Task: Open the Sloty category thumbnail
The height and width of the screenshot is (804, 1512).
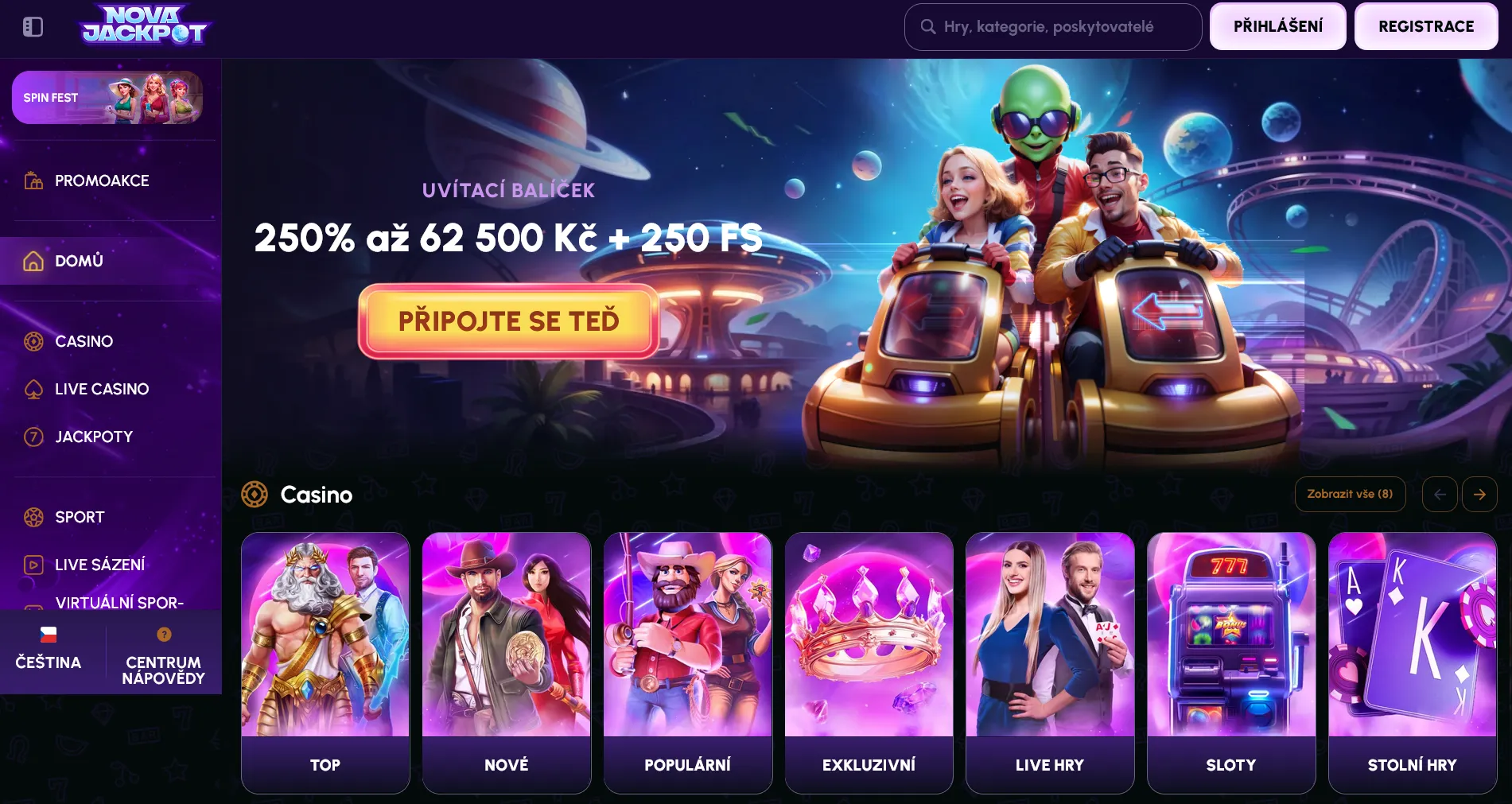Action: (1230, 662)
